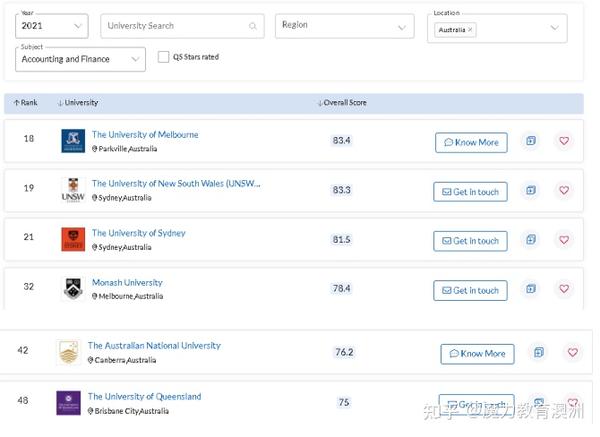Click the Australian National University logo
Screen dimensions: 600x437
[68, 352]
